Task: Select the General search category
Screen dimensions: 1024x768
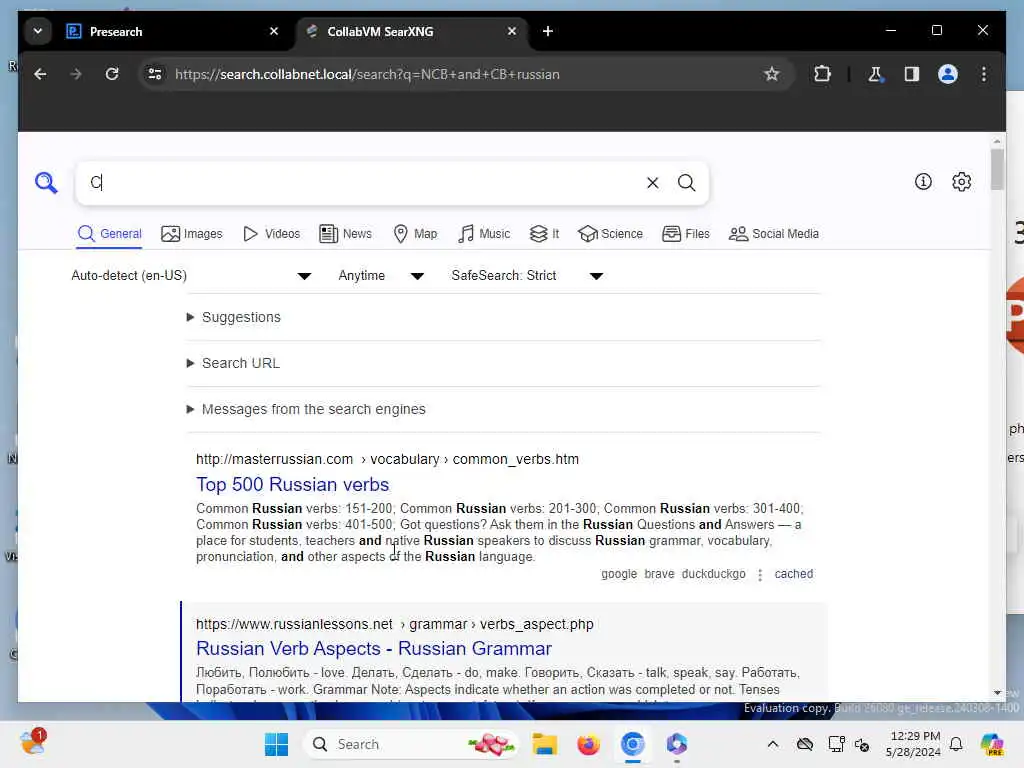Action: pos(109,234)
